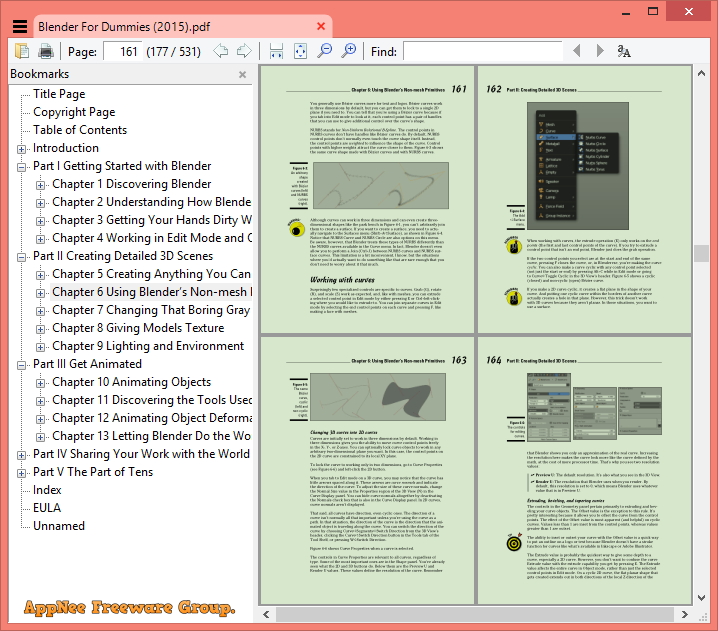Expand Chapter 10 Animating Objects

coord(40,383)
